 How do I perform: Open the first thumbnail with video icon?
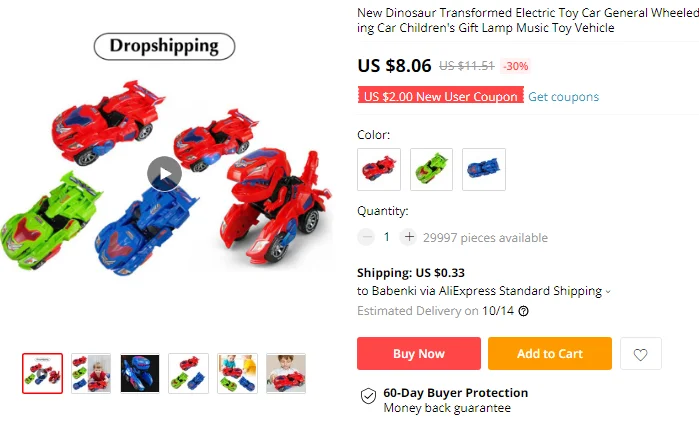[42, 373]
